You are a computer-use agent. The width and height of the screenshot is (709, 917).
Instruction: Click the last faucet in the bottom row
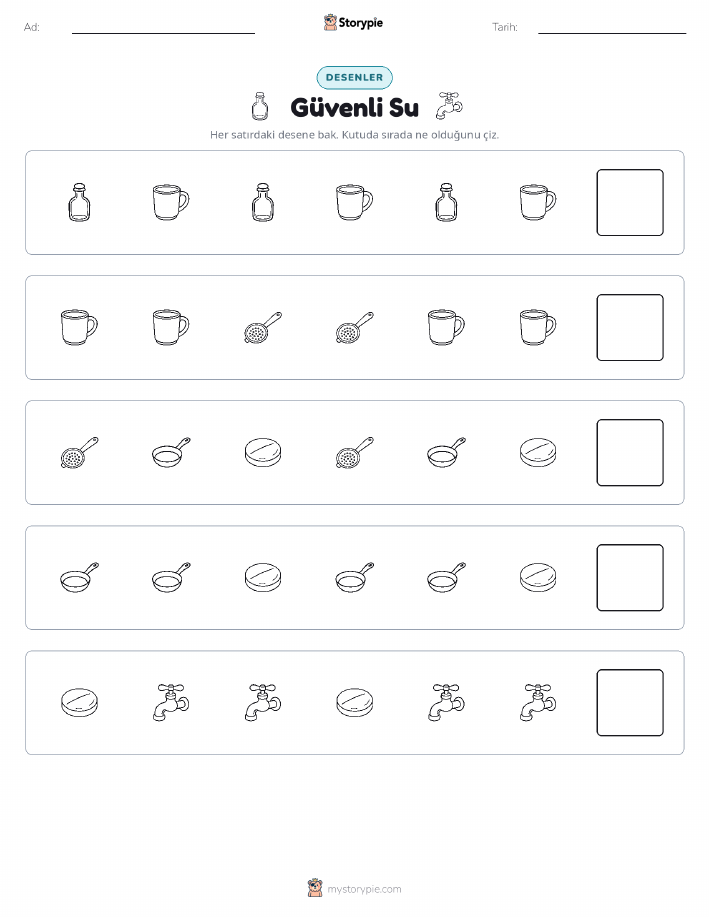click(538, 702)
